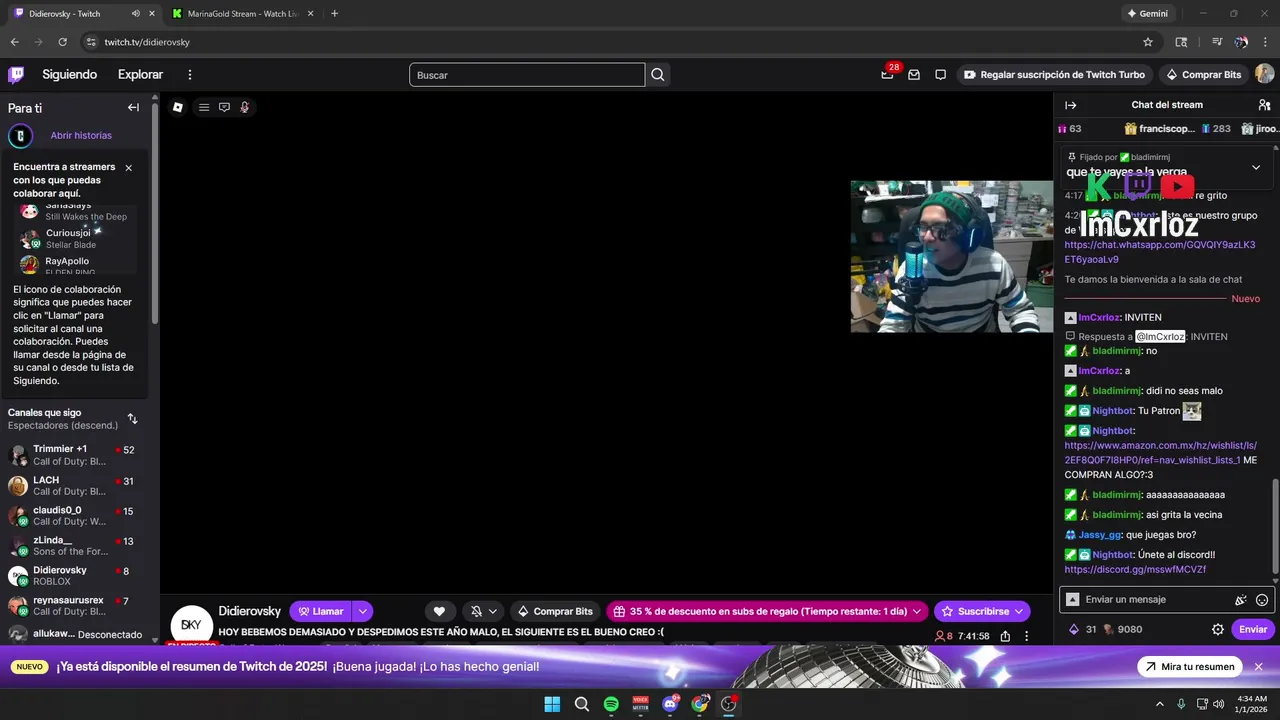Screen dimensions: 1280x720
Task: Open the celebration party popper icon
Action: click(1240, 600)
